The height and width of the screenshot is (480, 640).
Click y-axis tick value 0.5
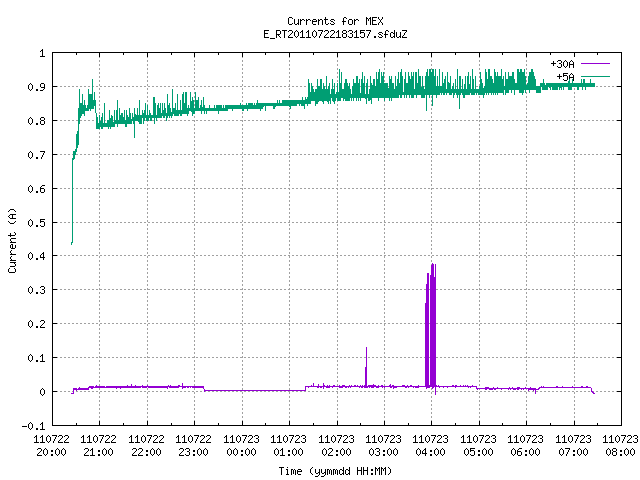tap(37, 222)
